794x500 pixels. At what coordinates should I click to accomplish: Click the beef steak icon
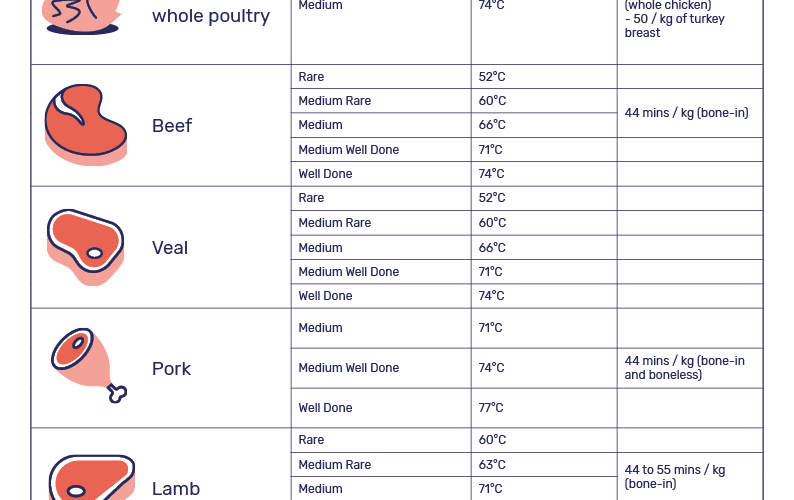pyautogui.click(x=86, y=125)
